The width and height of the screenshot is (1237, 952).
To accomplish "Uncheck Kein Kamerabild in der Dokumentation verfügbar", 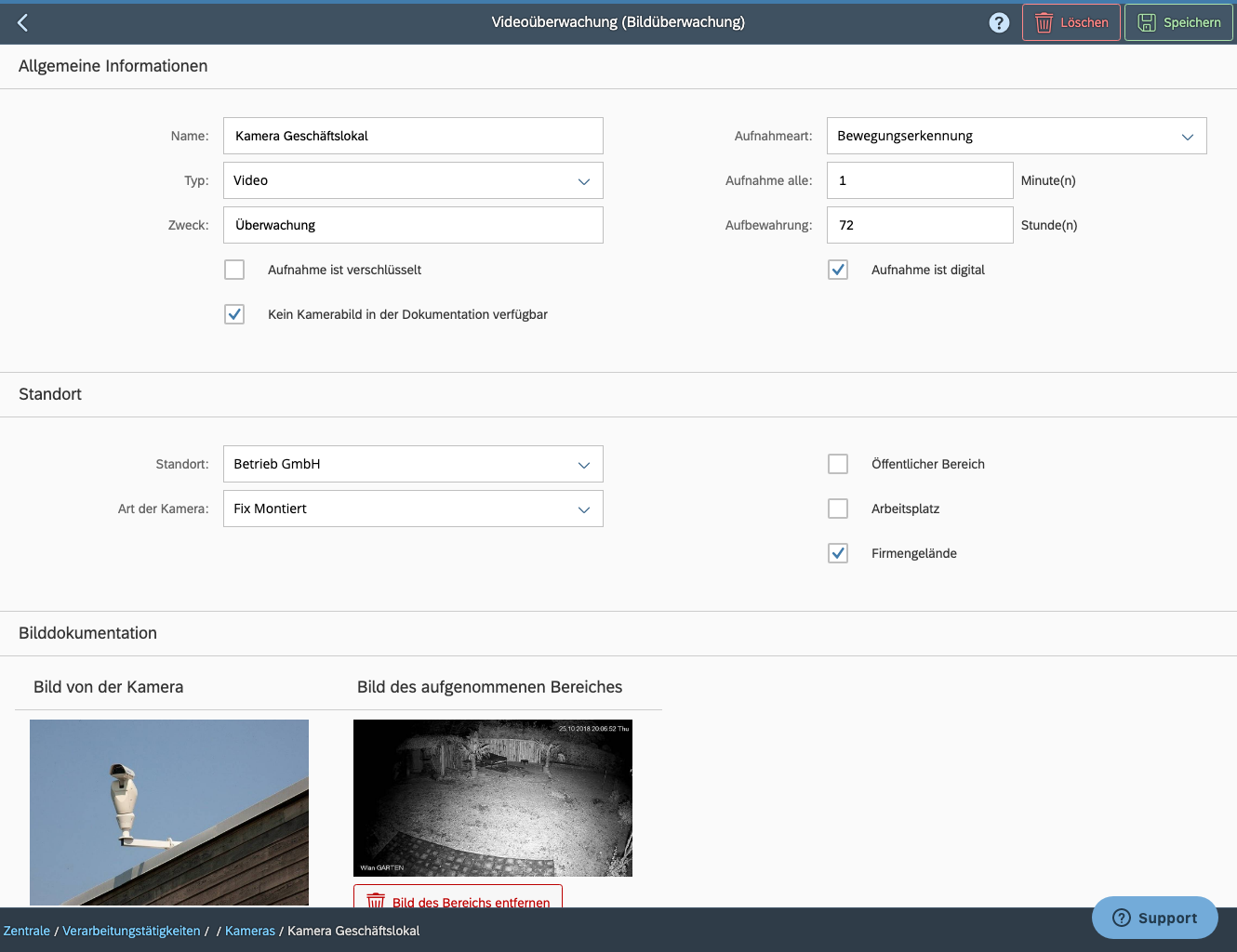I will [x=234, y=314].
